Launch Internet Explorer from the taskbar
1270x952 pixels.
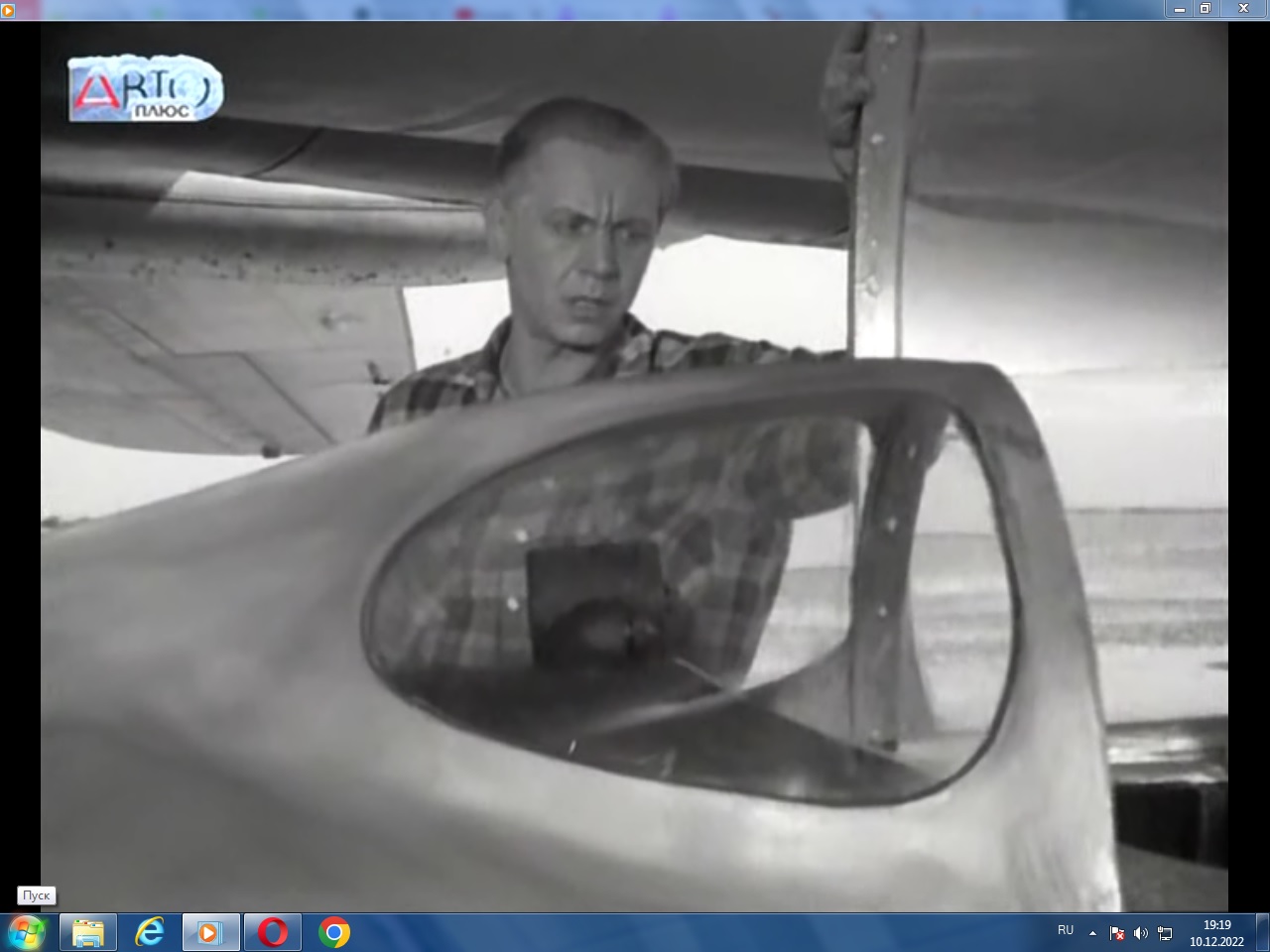150,932
